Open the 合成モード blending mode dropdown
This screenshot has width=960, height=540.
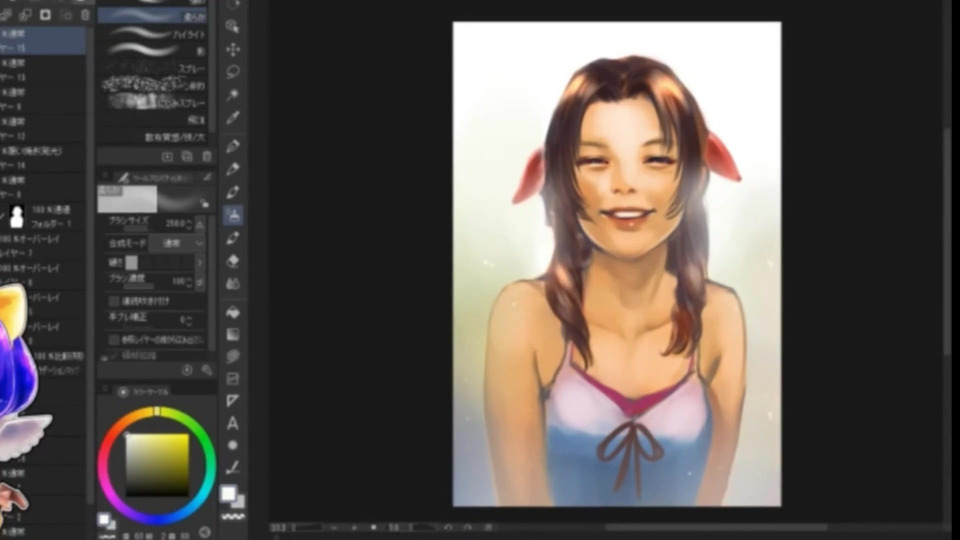178,243
